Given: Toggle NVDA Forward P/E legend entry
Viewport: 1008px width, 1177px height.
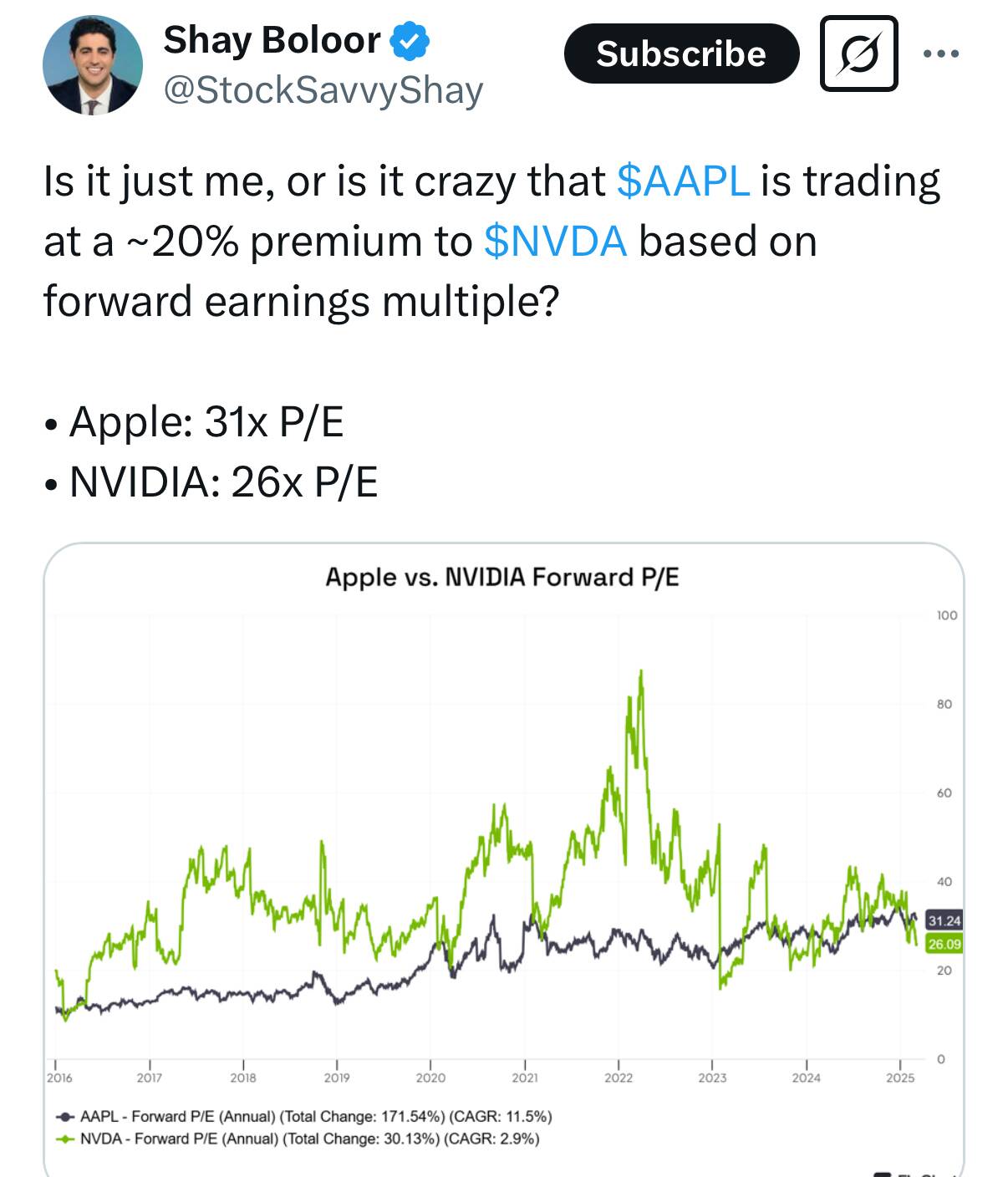Looking at the screenshot, I should [x=298, y=1139].
